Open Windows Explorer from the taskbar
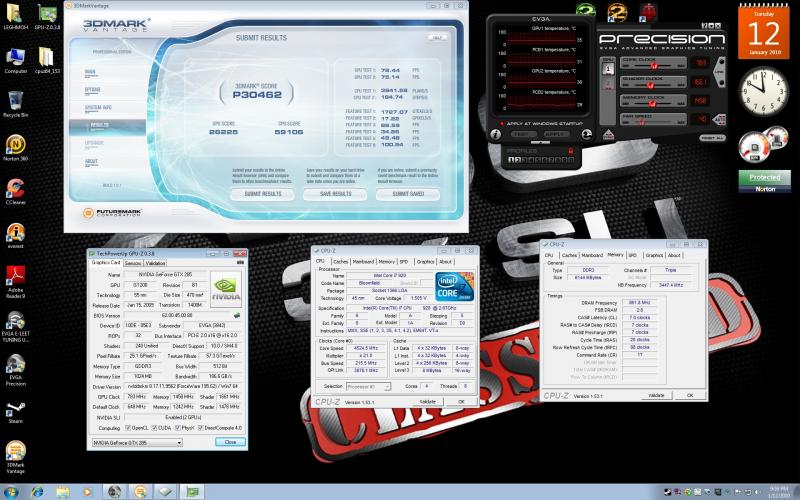This screenshot has width=800, height=500. pyautogui.click(x=63, y=492)
